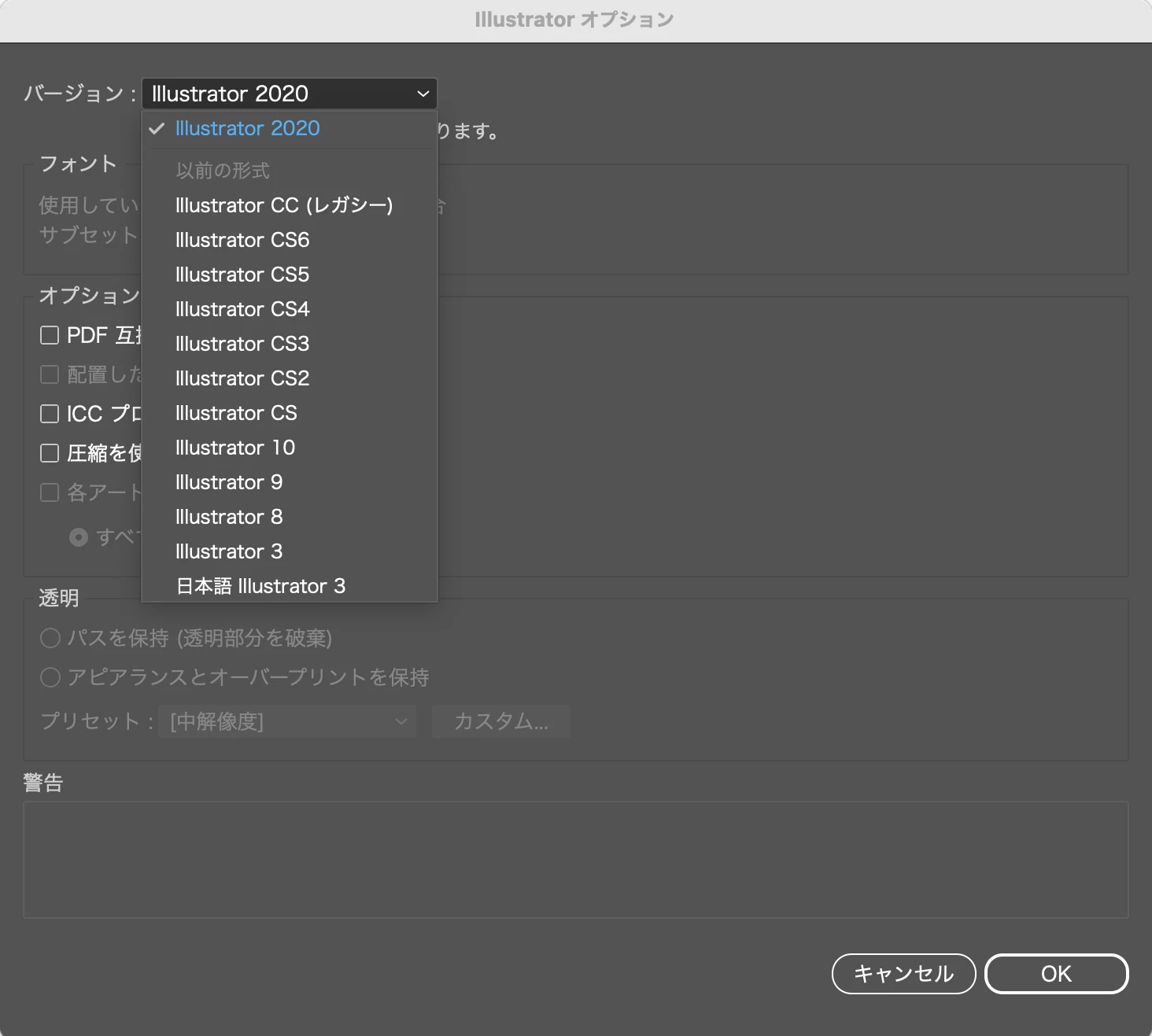
Task: Click the 透明 section label
Action: click(59, 598)
